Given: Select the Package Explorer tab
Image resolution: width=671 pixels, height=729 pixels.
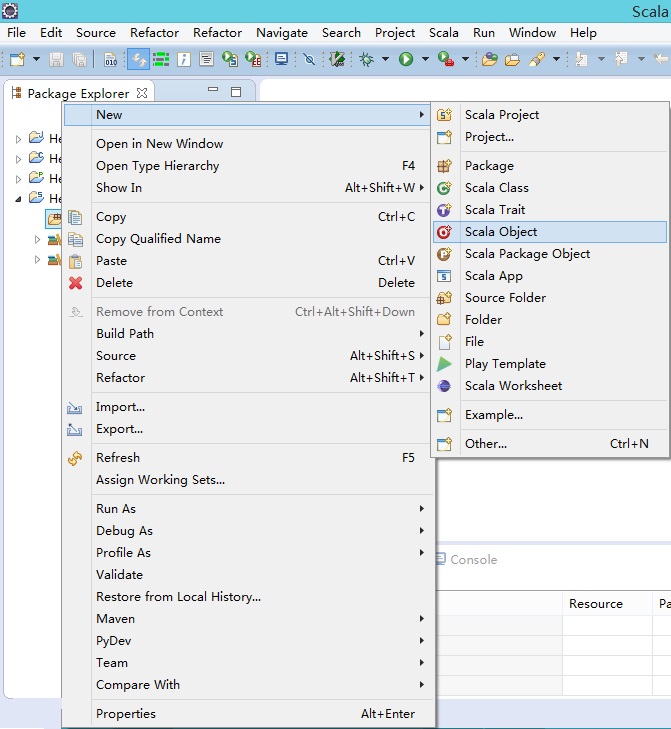Looking at the screenshot, I should coord(78,93).
